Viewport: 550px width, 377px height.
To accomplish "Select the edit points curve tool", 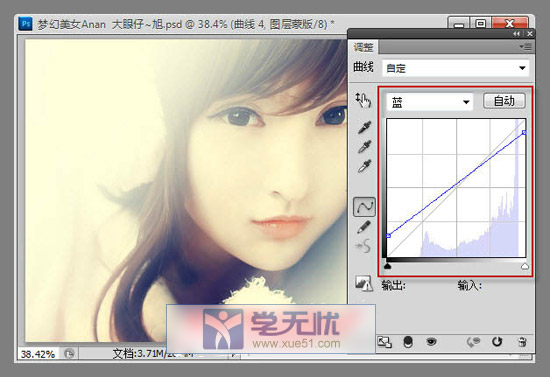I will (x=364, y=207).
